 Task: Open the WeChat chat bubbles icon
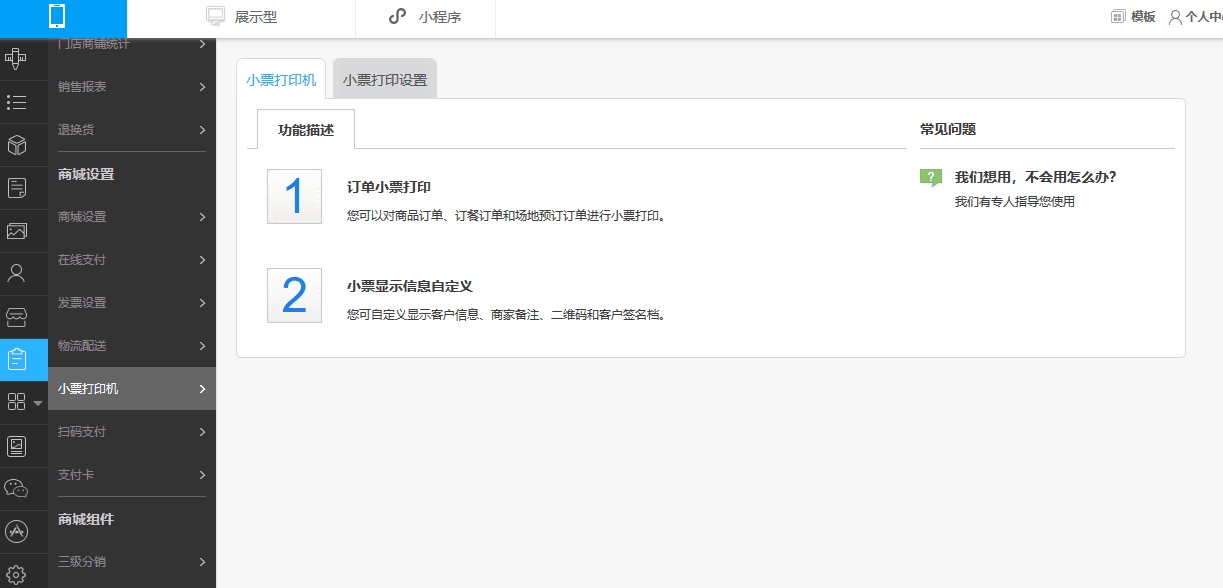coord(16,489)
